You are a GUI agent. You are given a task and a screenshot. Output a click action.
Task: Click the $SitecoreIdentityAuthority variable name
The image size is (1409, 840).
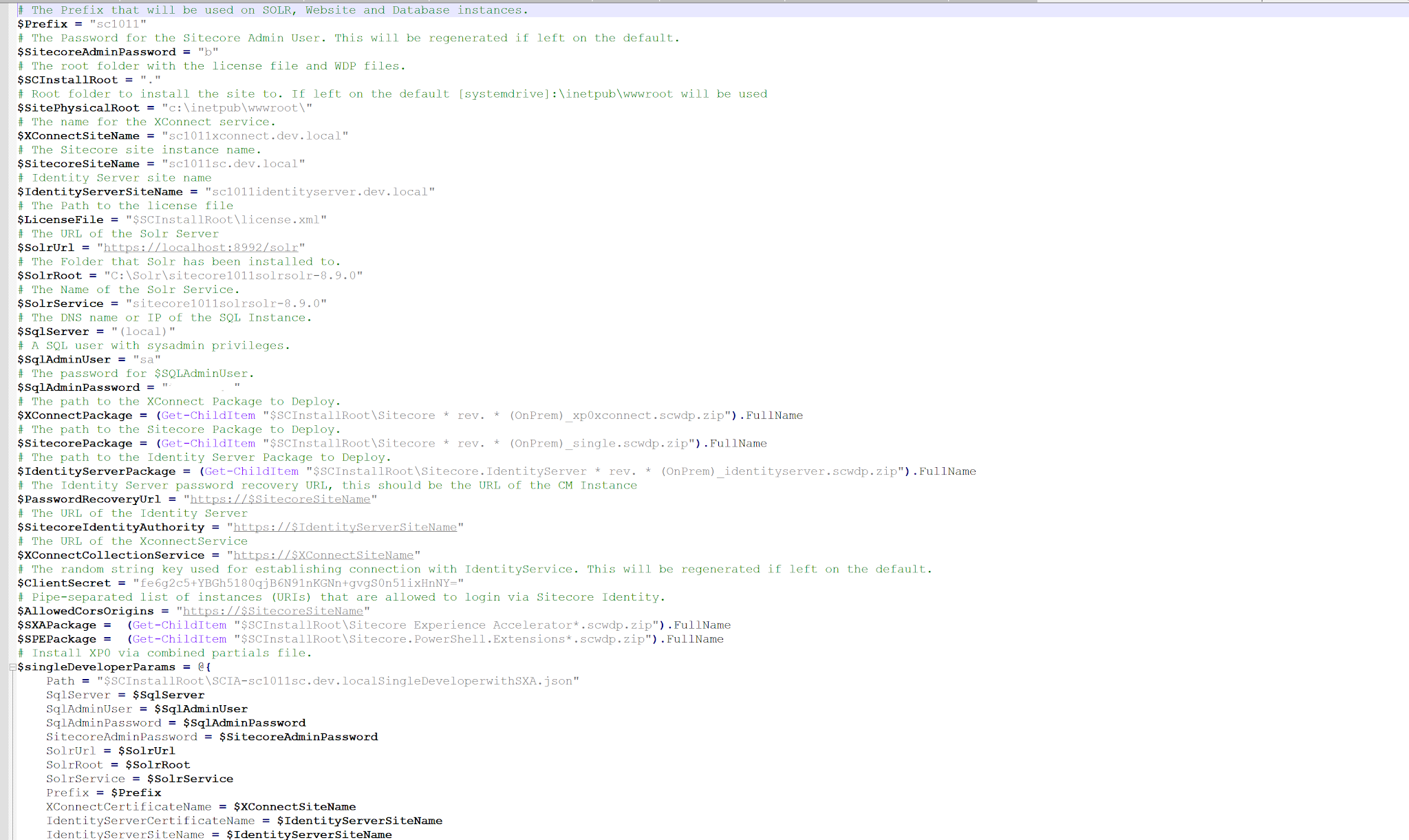(x=111, y=527)
